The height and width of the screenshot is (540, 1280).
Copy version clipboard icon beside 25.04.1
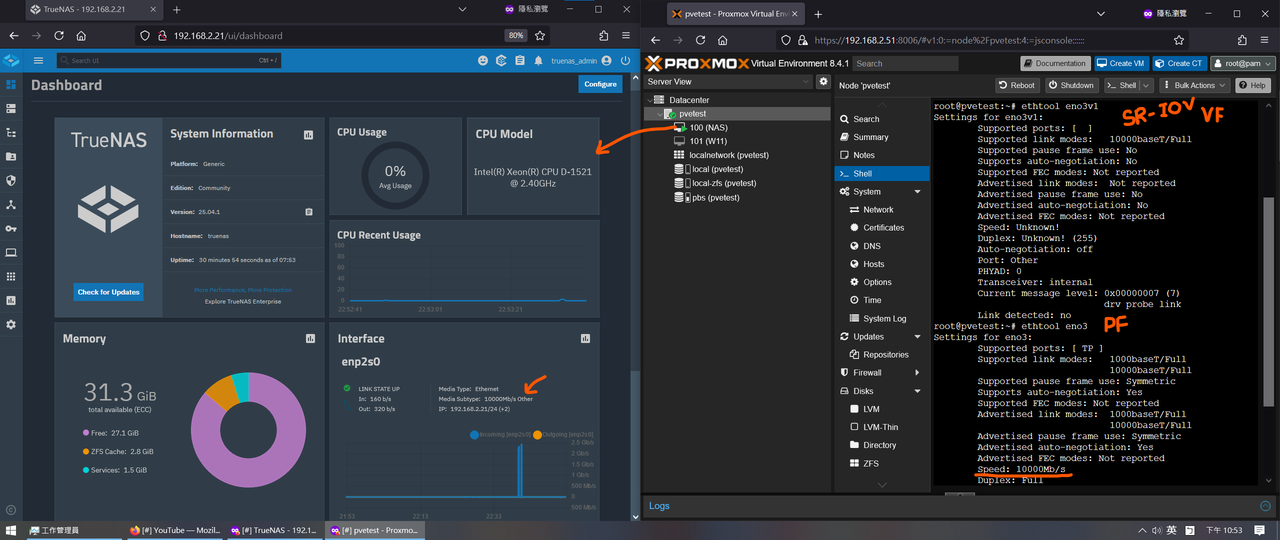309,212
